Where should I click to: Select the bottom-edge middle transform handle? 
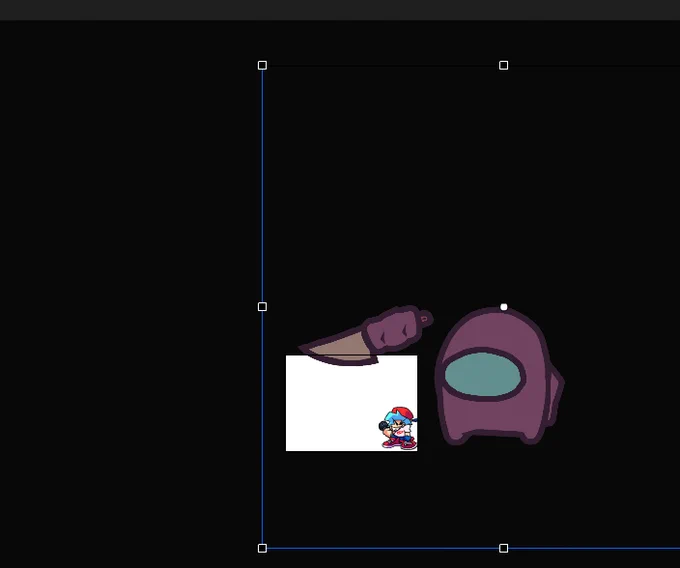pos(503,548)
